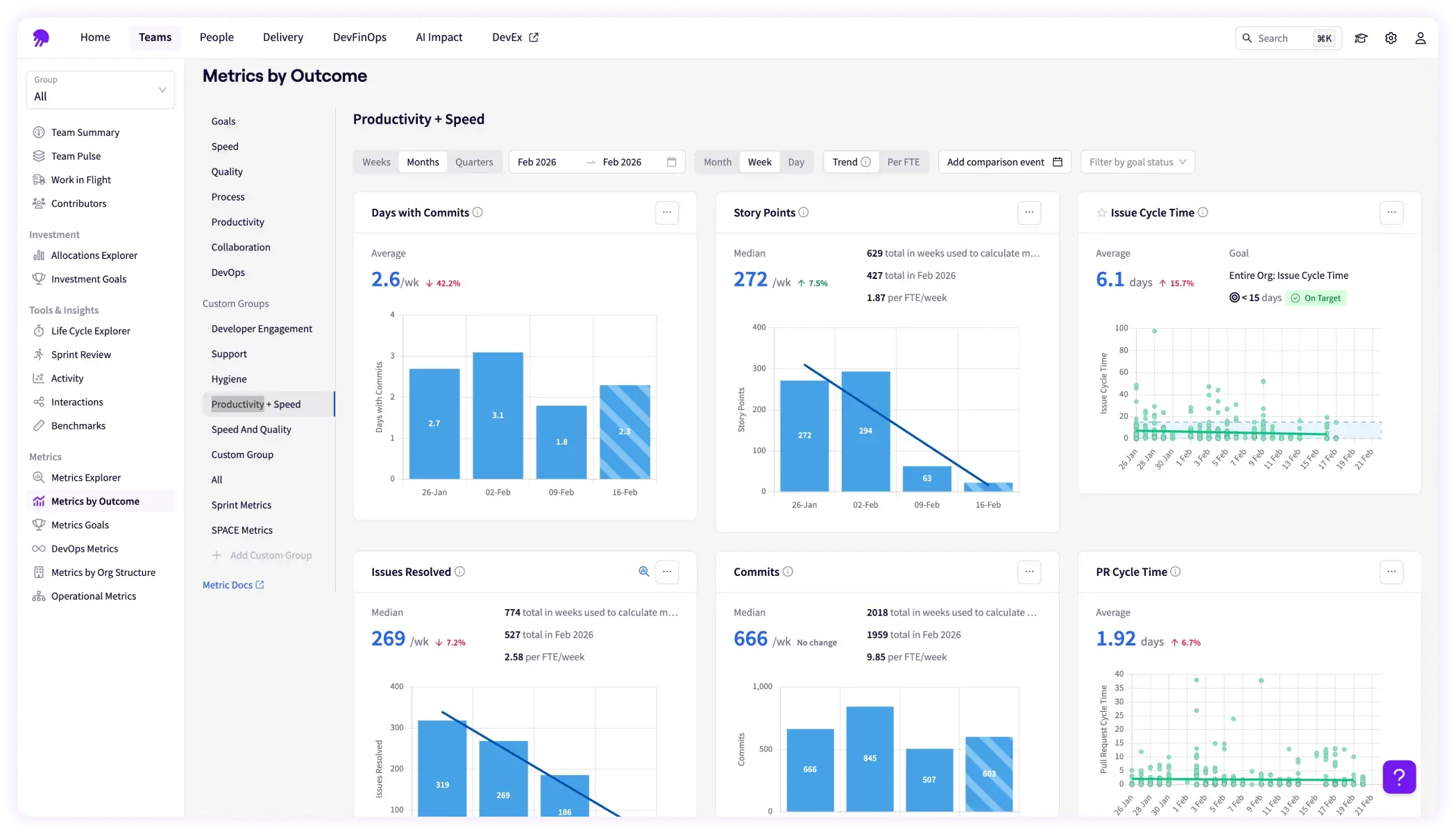Viewport: 1456px width, 834px height.
Task: Click the Add comparison event button
Action: click(x=1004, y=162)
